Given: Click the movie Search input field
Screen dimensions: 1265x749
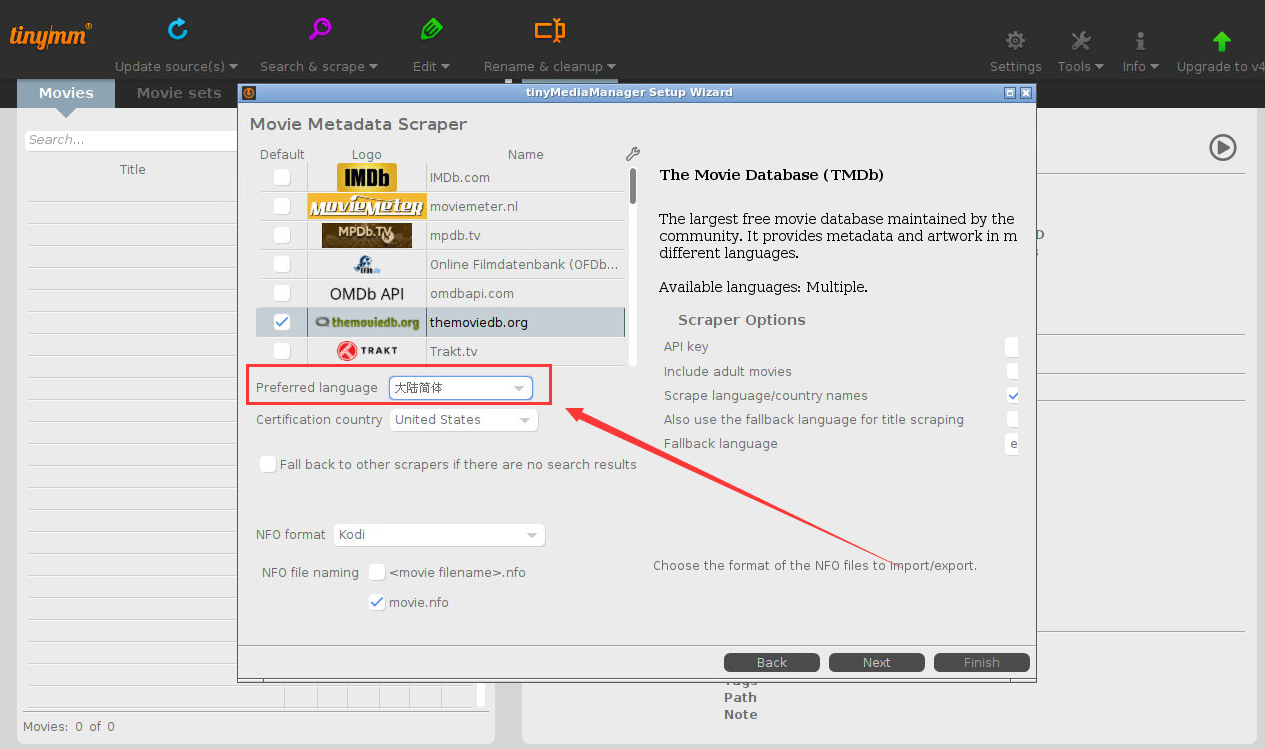Looking at the screenshot, I should [130, 140].
